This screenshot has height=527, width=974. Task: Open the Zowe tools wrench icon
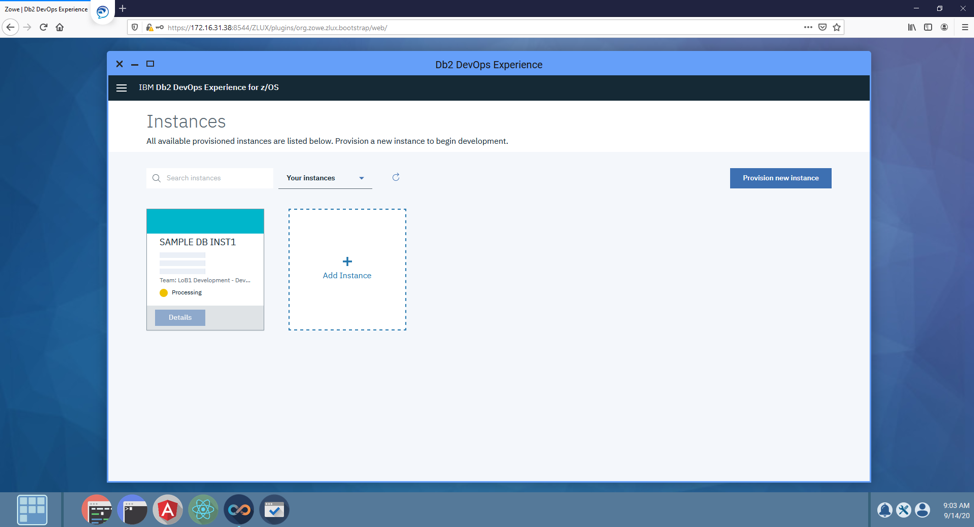(904, 510)
